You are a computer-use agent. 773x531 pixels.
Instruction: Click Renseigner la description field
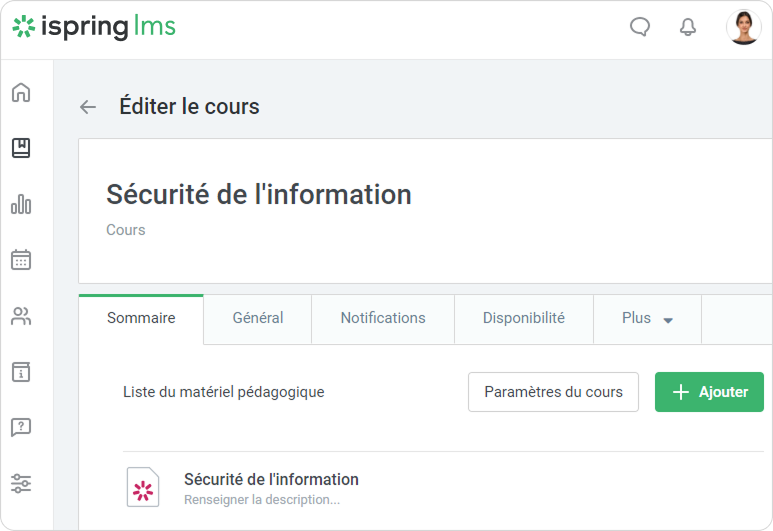[x=262, y=499]
